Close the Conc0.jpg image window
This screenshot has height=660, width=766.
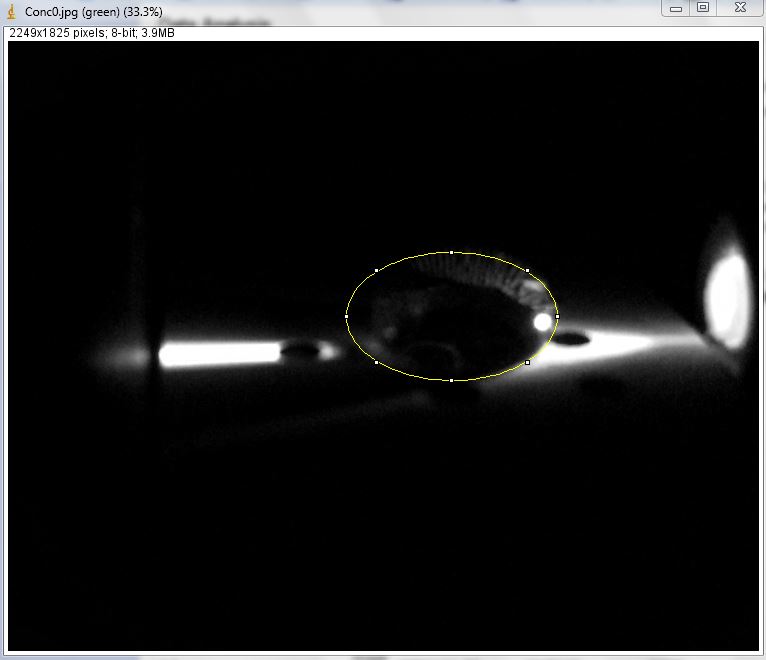pyautogui.click(x=740, y=8)
